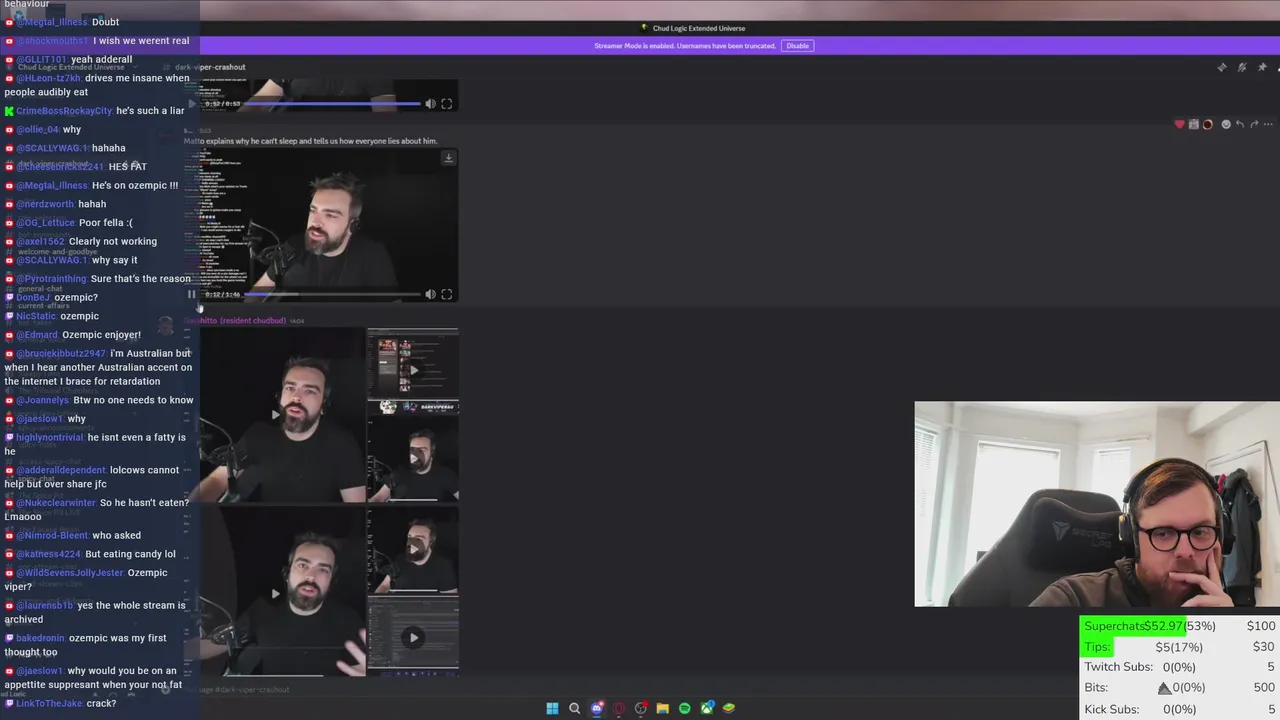This screenshot has width=1280, height=720.
Task: Open the Threads icon in channel header
Action: point(1221,67)
